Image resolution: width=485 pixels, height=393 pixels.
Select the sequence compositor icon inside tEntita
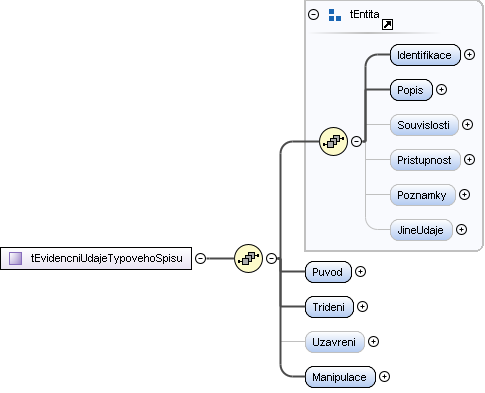333,141
